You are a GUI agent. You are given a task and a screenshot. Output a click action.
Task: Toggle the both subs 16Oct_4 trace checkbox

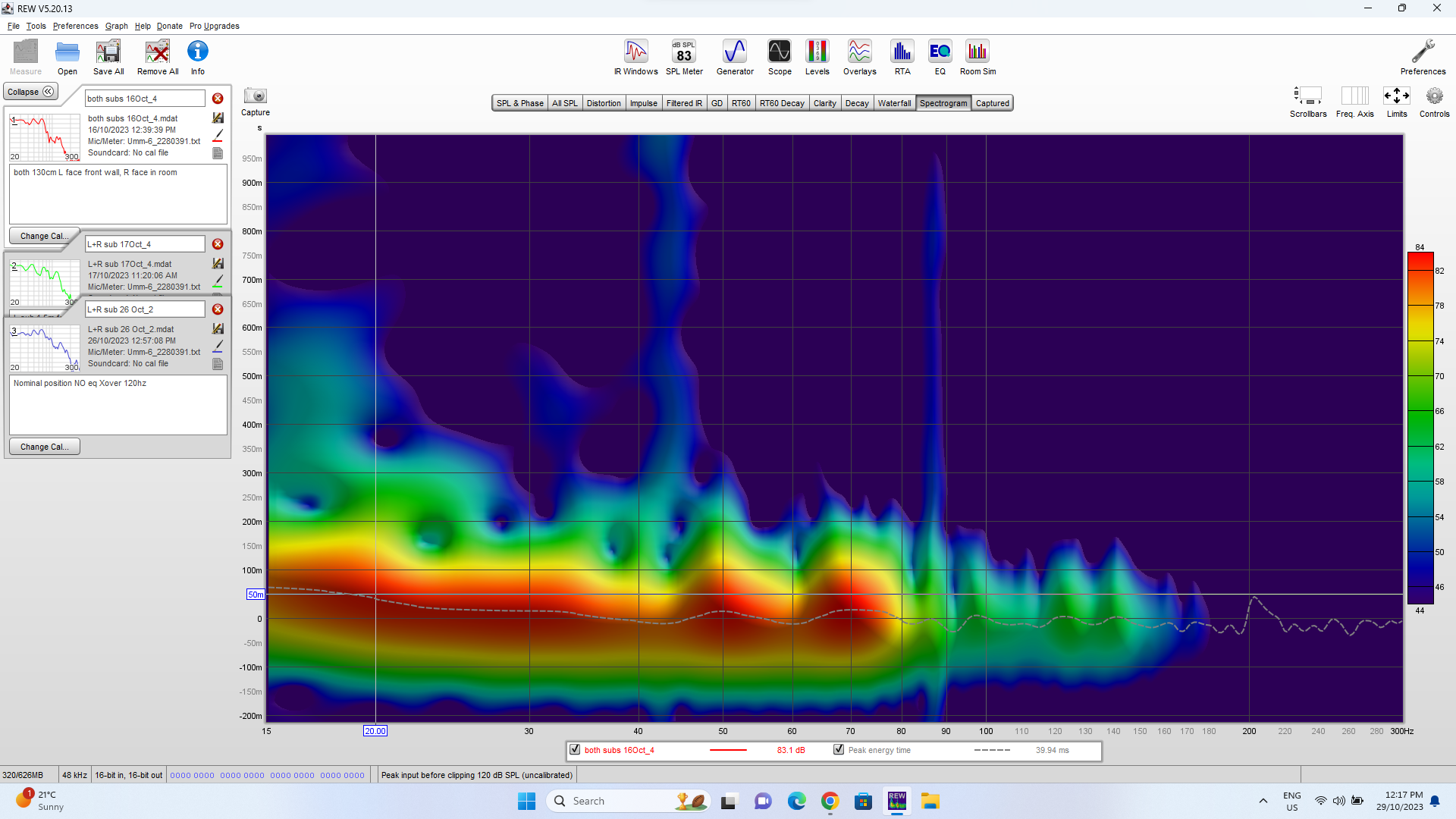(x=575, y=750)
